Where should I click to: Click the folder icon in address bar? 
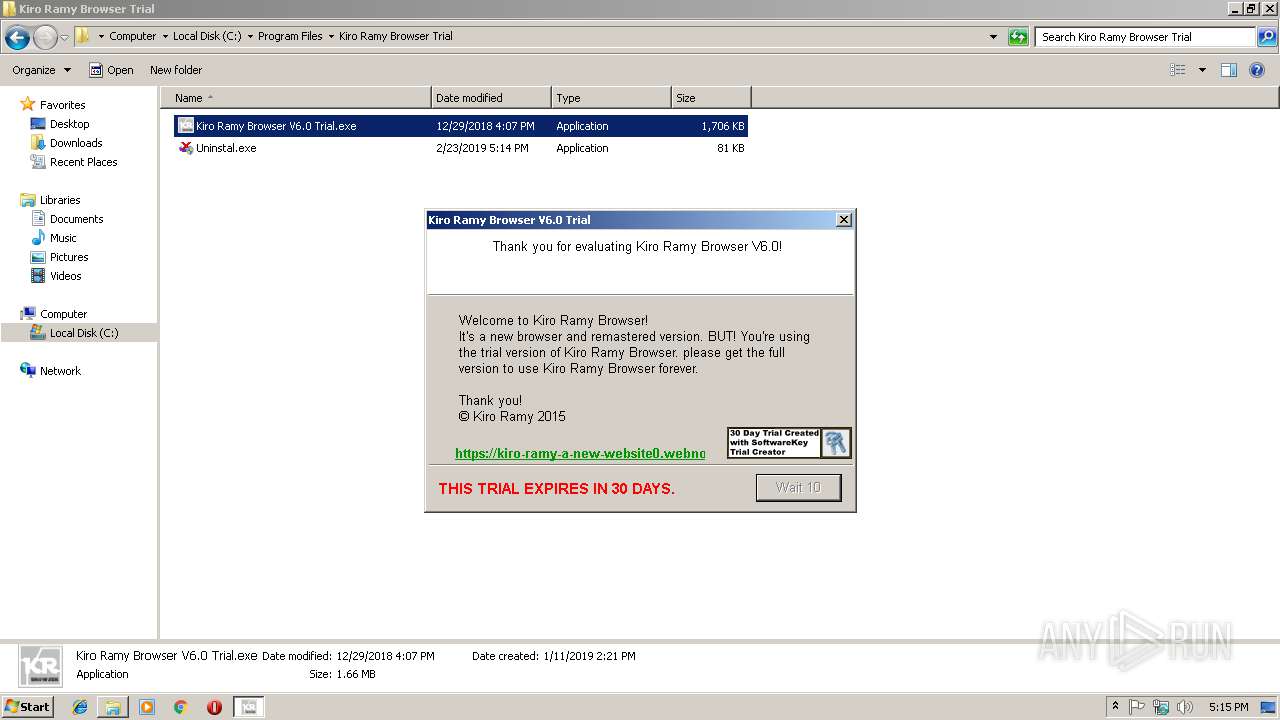click(83, 36)
